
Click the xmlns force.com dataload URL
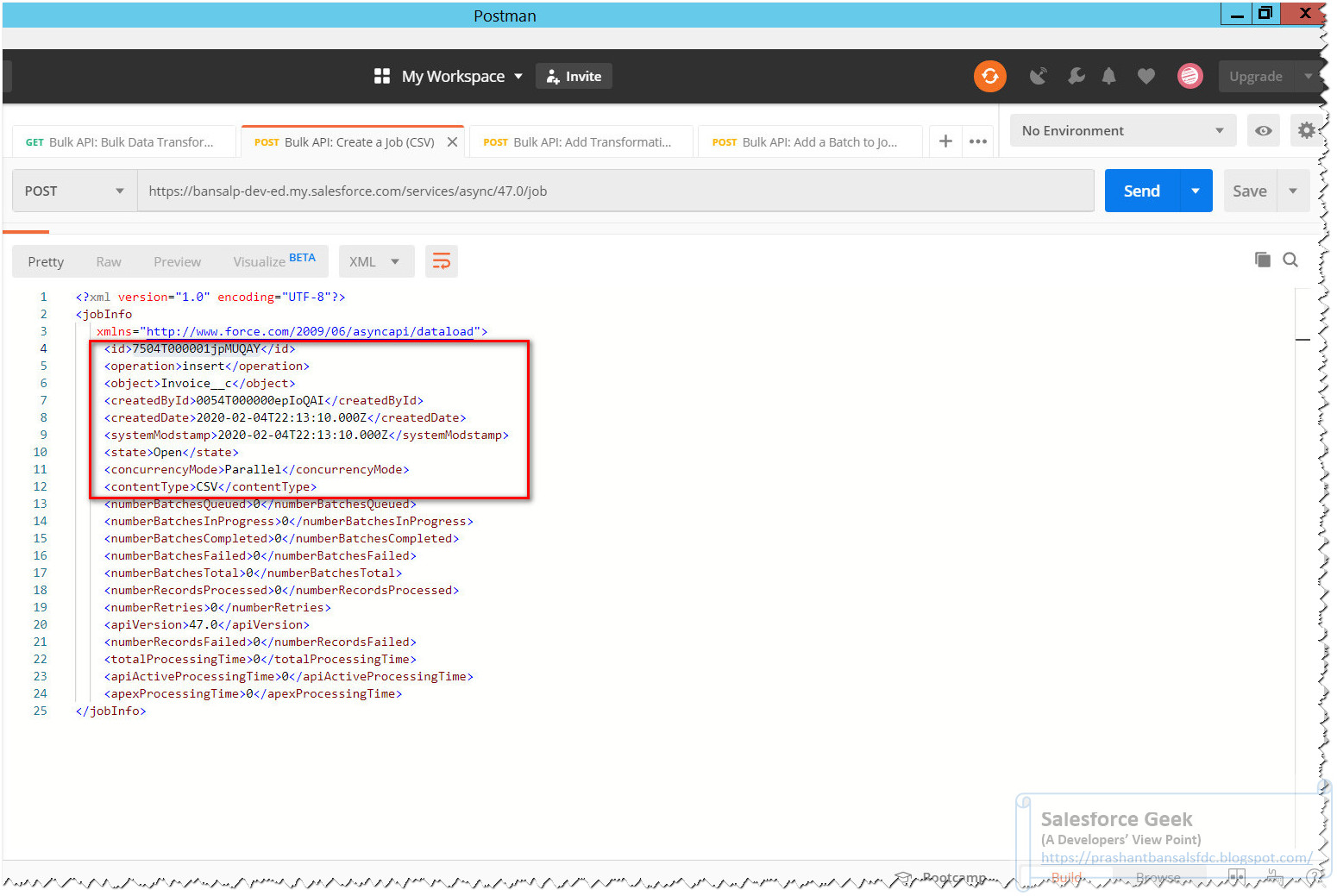[x=311, y=331]
